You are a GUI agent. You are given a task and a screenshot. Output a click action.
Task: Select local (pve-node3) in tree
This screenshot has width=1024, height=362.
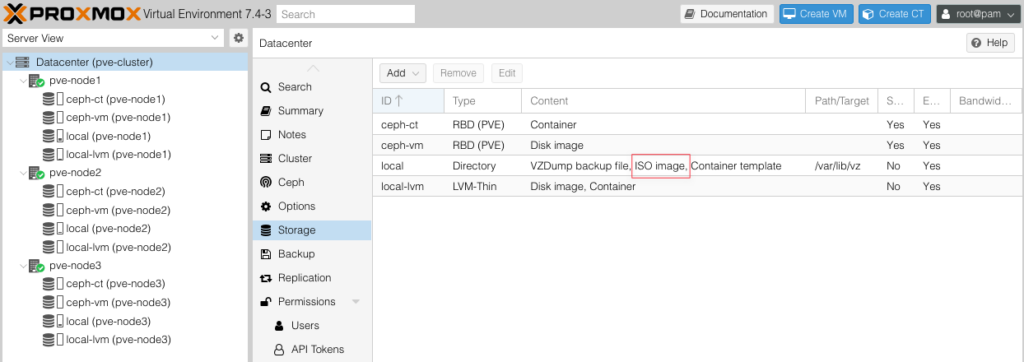click(108, 321)
